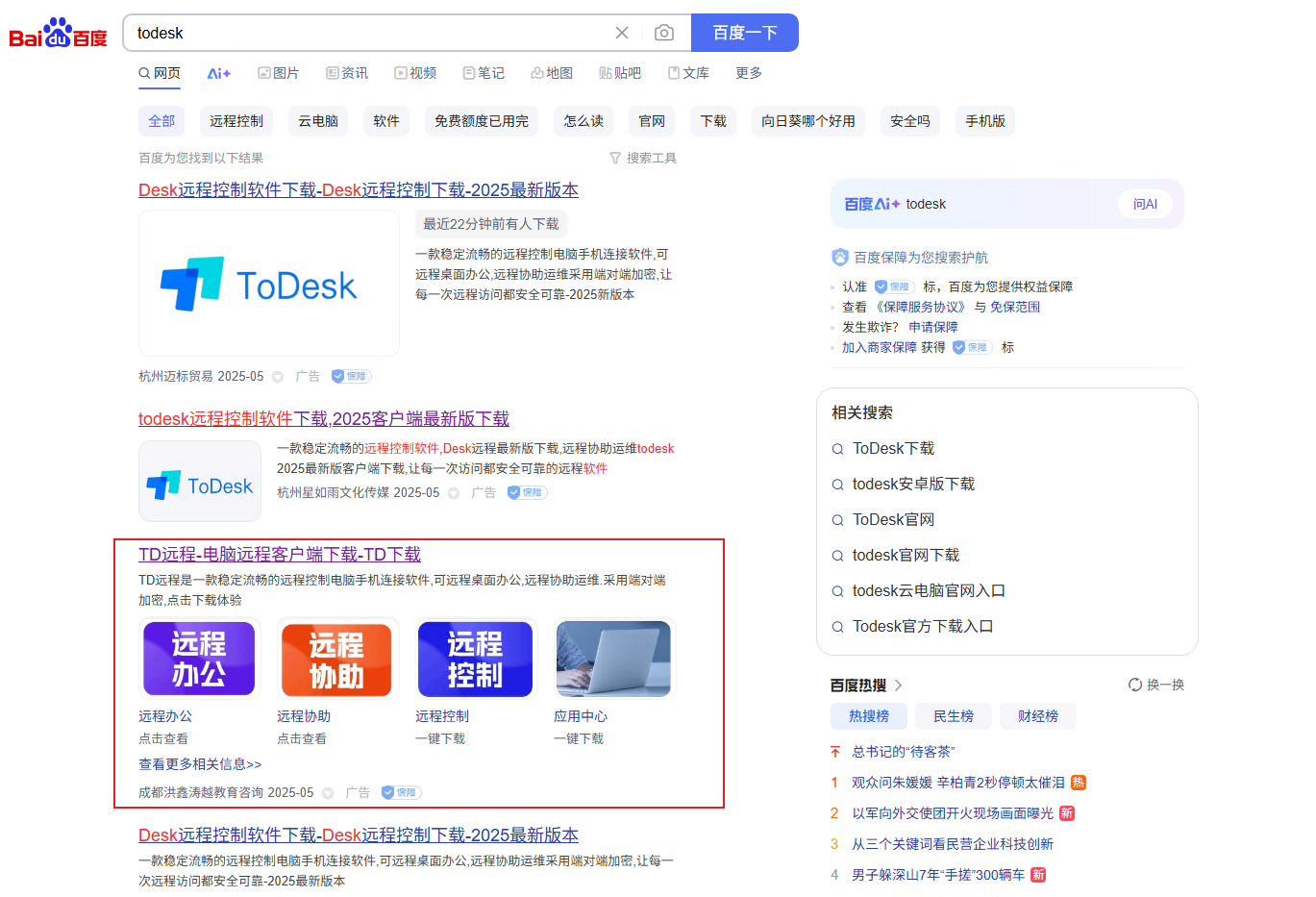Select the 远程控制 filter chip
Viewport: 1316px width, 897px height.
pos(236,121)
